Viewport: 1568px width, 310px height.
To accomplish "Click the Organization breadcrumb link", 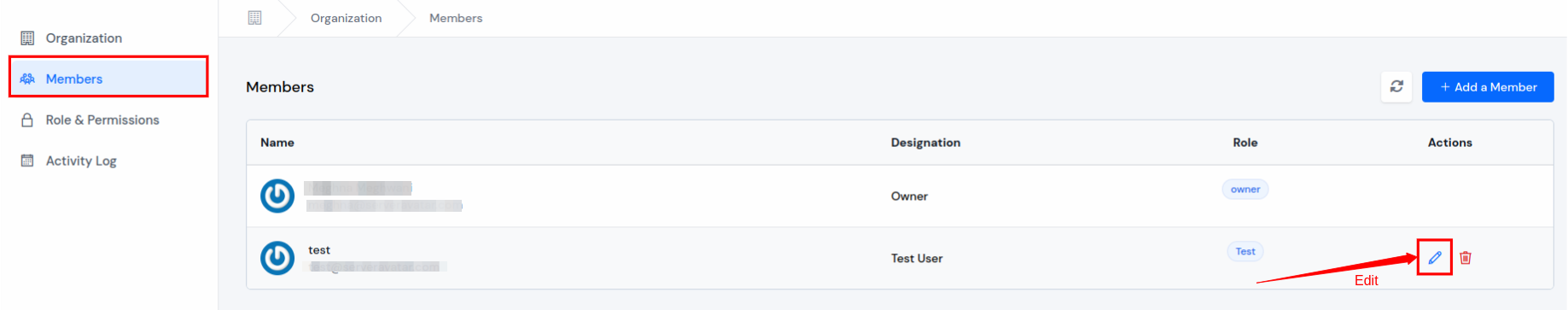I will pos(346,18).
